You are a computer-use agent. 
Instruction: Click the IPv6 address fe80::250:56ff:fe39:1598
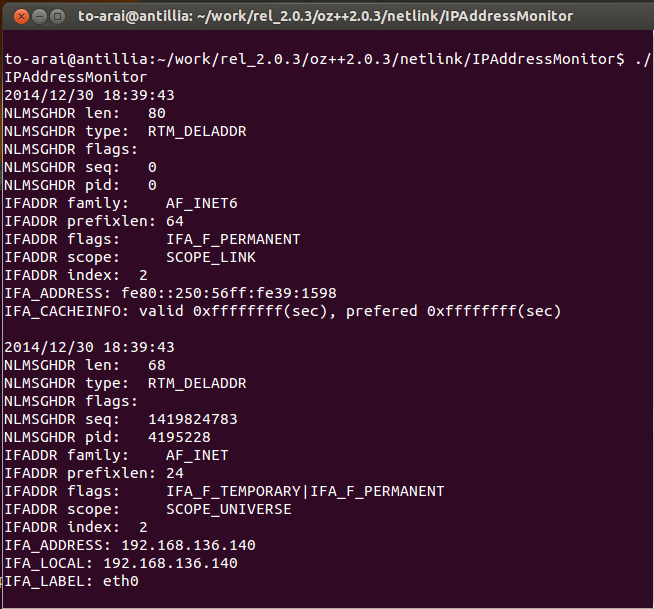pos(229,293)
